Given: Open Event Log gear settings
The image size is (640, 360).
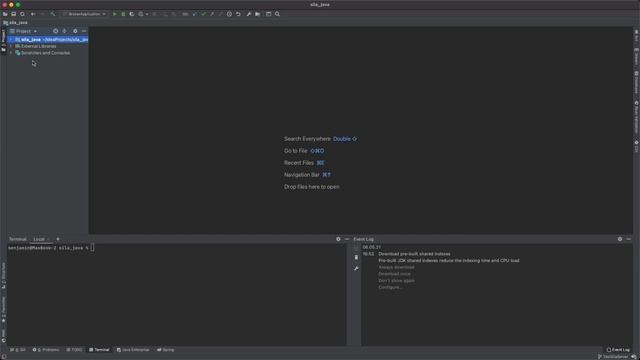Looking at the screenshot, I should (x=620, y=239).
